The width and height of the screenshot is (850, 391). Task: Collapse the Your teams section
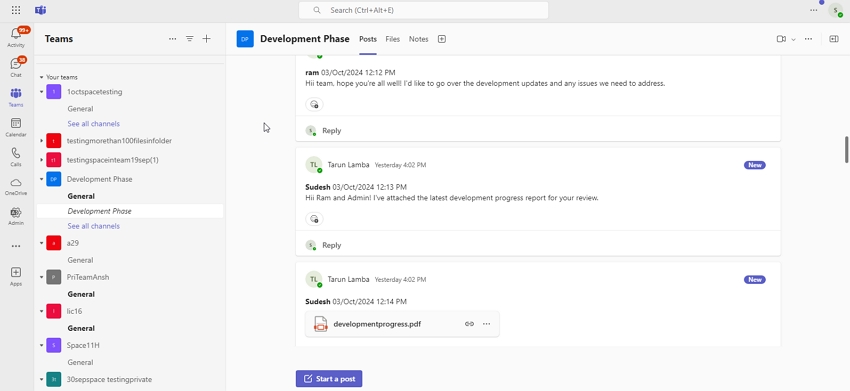click(x=41, y=78)
